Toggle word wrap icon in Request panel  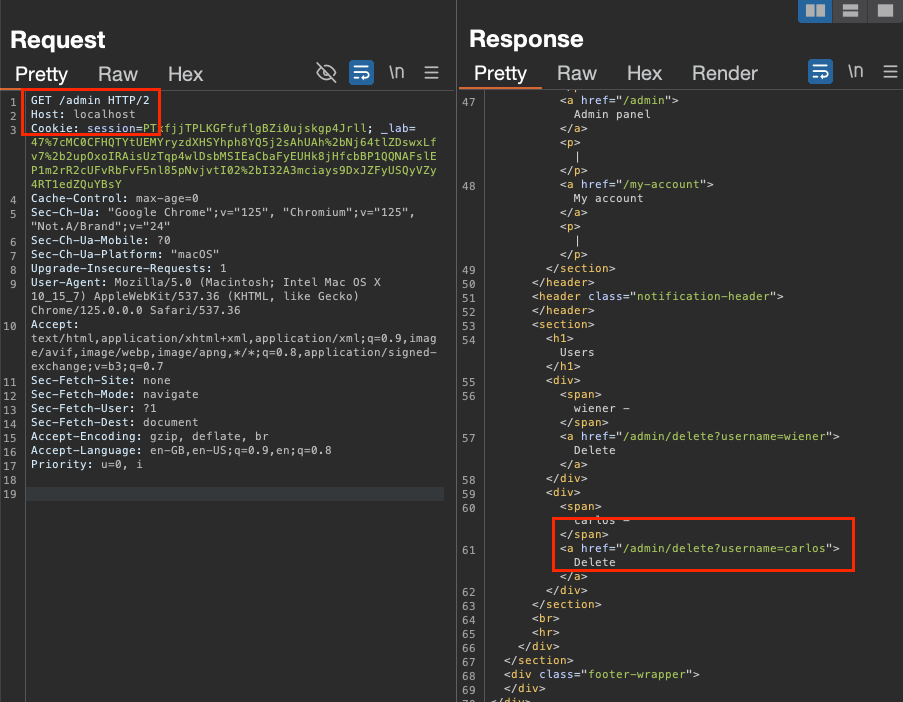(361, 72)
